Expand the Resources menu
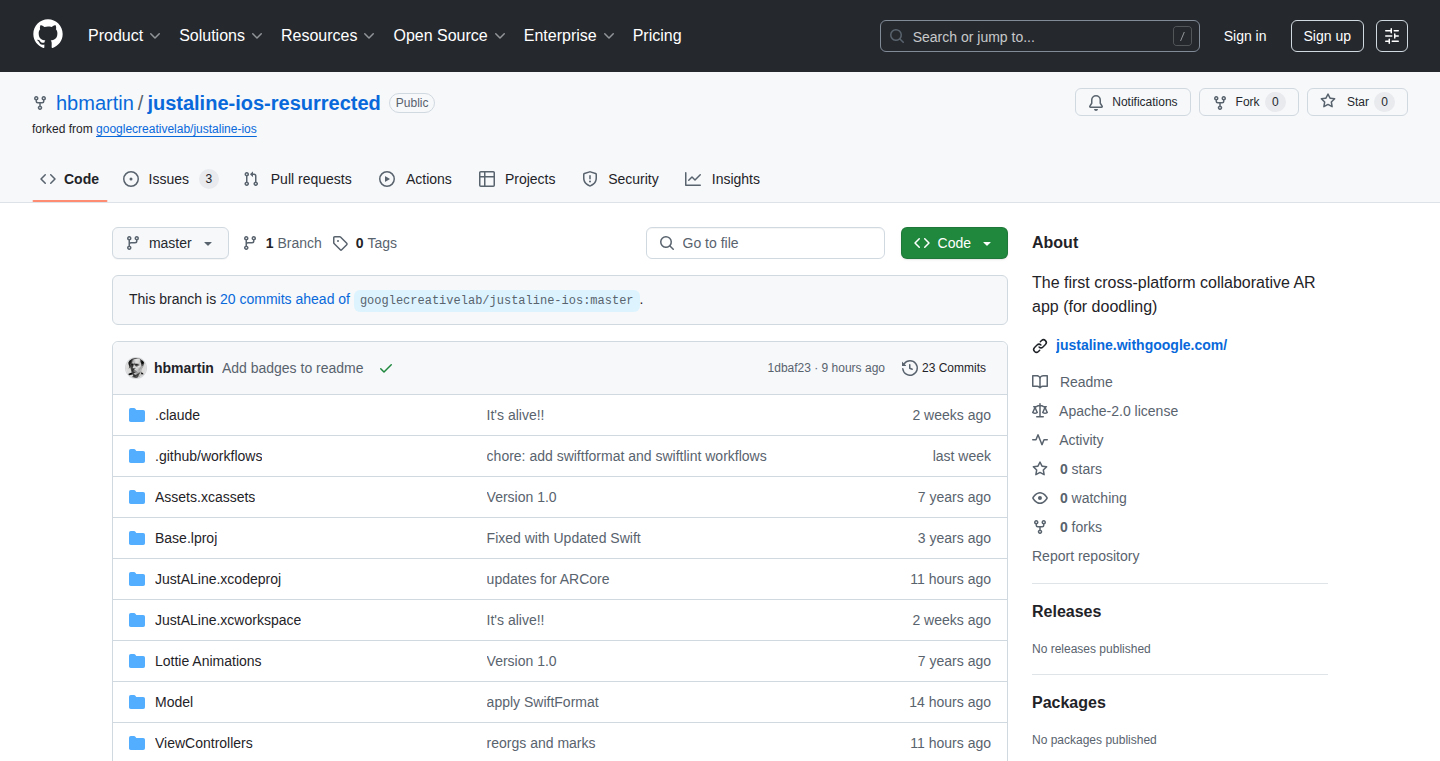Image resolution: width=1440 pixels, height=761 pixels. pyautogui.click(x=328, y=36)
